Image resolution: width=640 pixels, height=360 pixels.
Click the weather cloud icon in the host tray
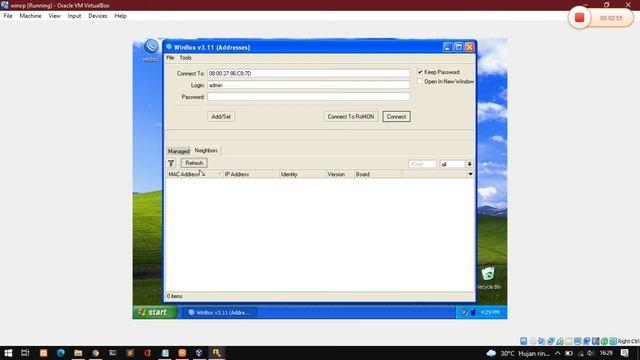point(491,353)
